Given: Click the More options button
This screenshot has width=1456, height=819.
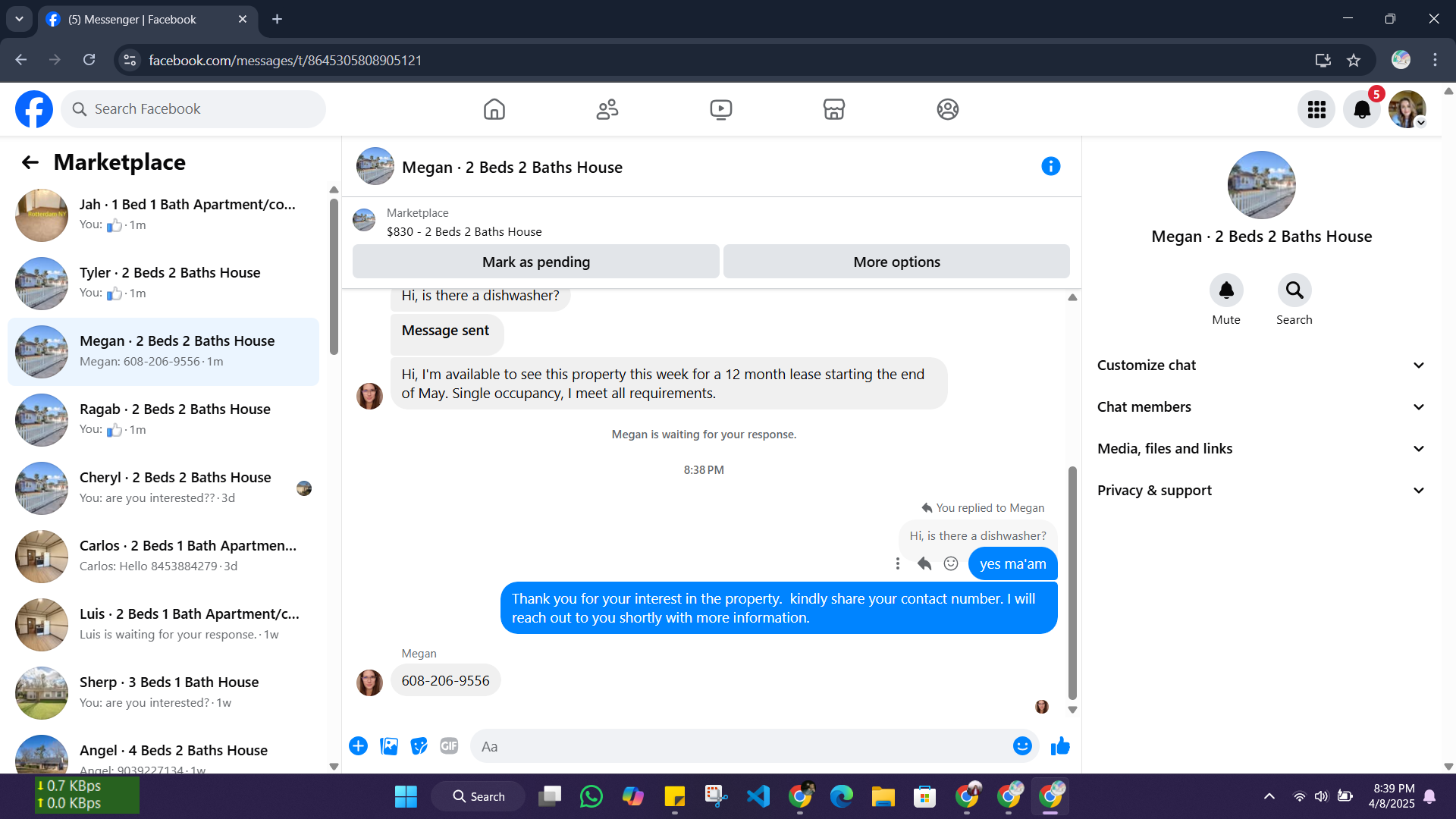Looking at the screenshot, I should [896, 262].
